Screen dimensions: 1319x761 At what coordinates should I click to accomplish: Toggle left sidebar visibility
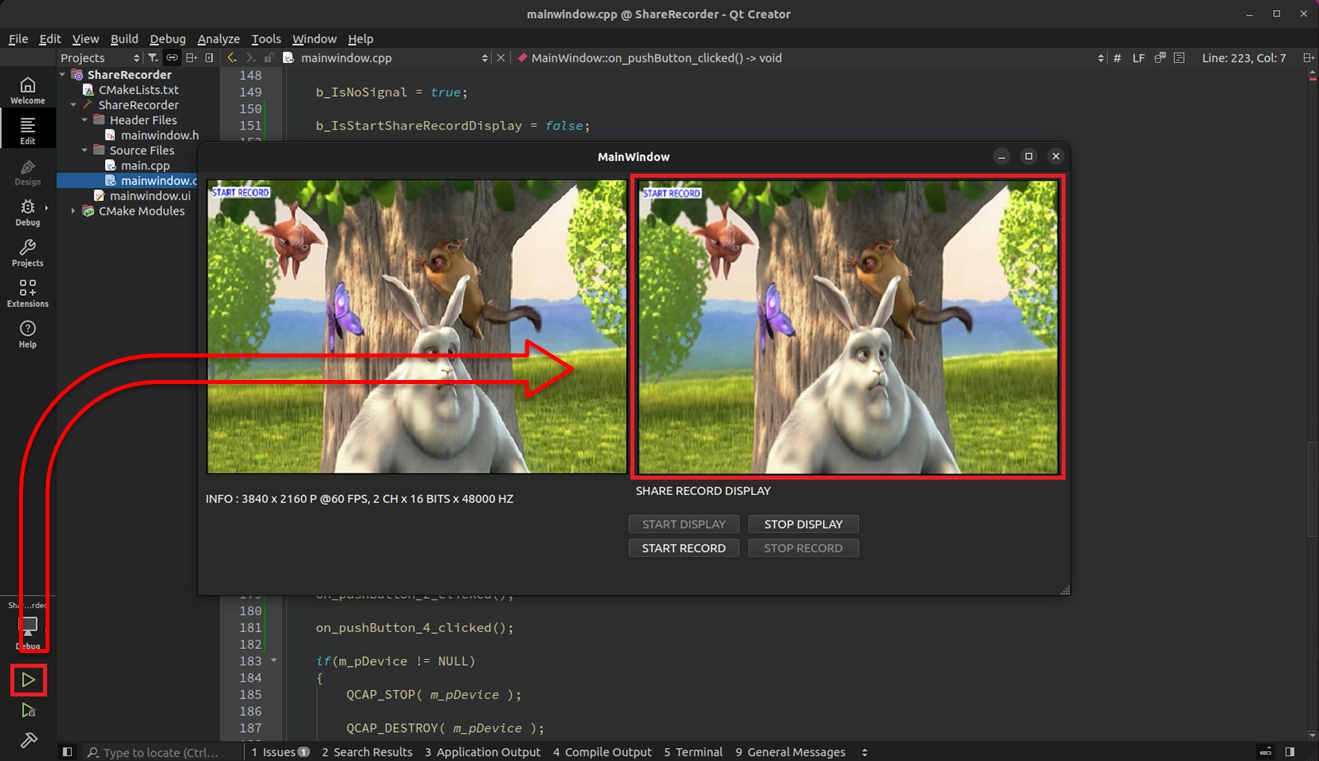(67, 752)
